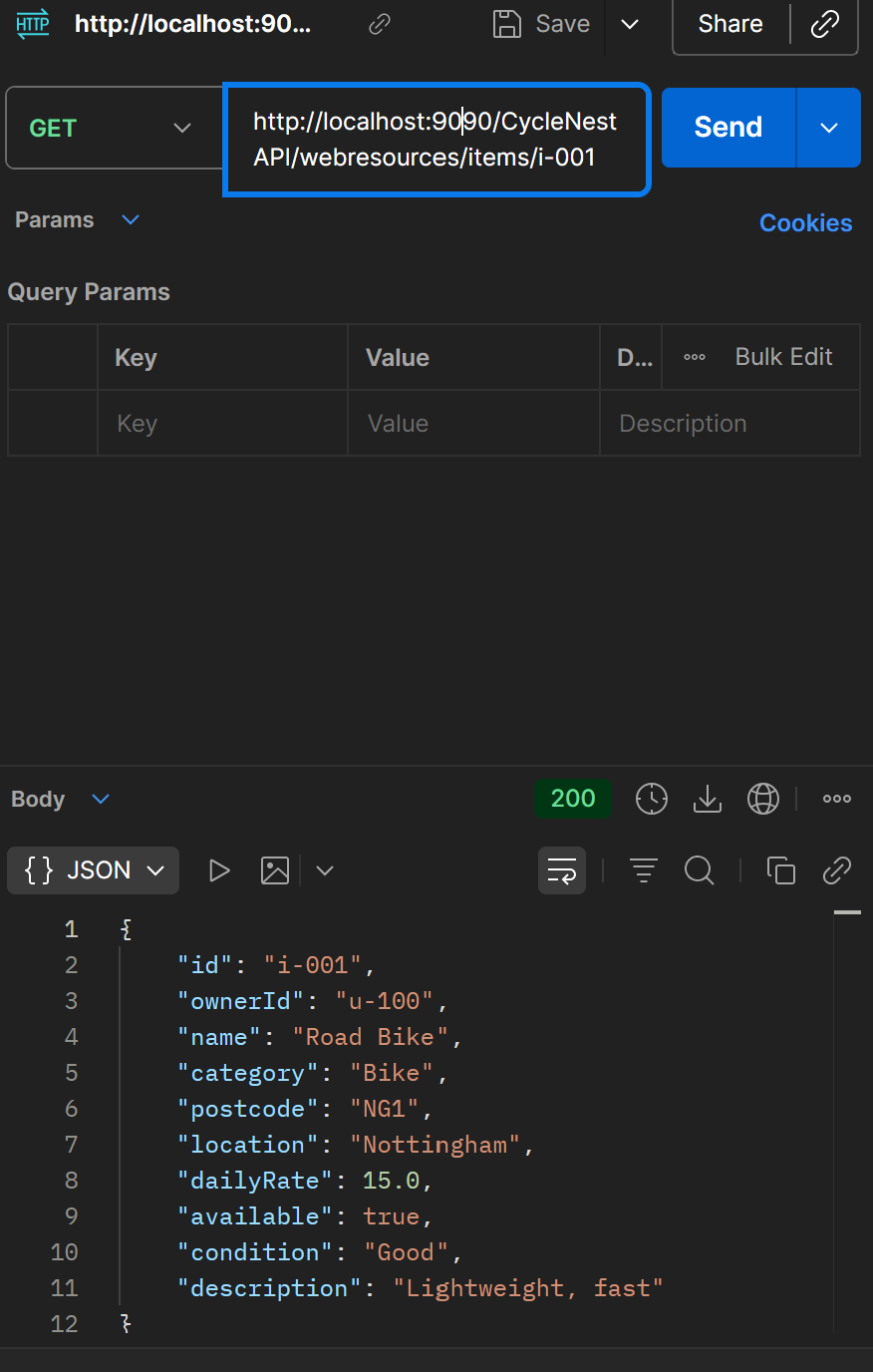Click the filter response icon
The height and width of the screenshot is (1372, 873).
tap(644, 870)
